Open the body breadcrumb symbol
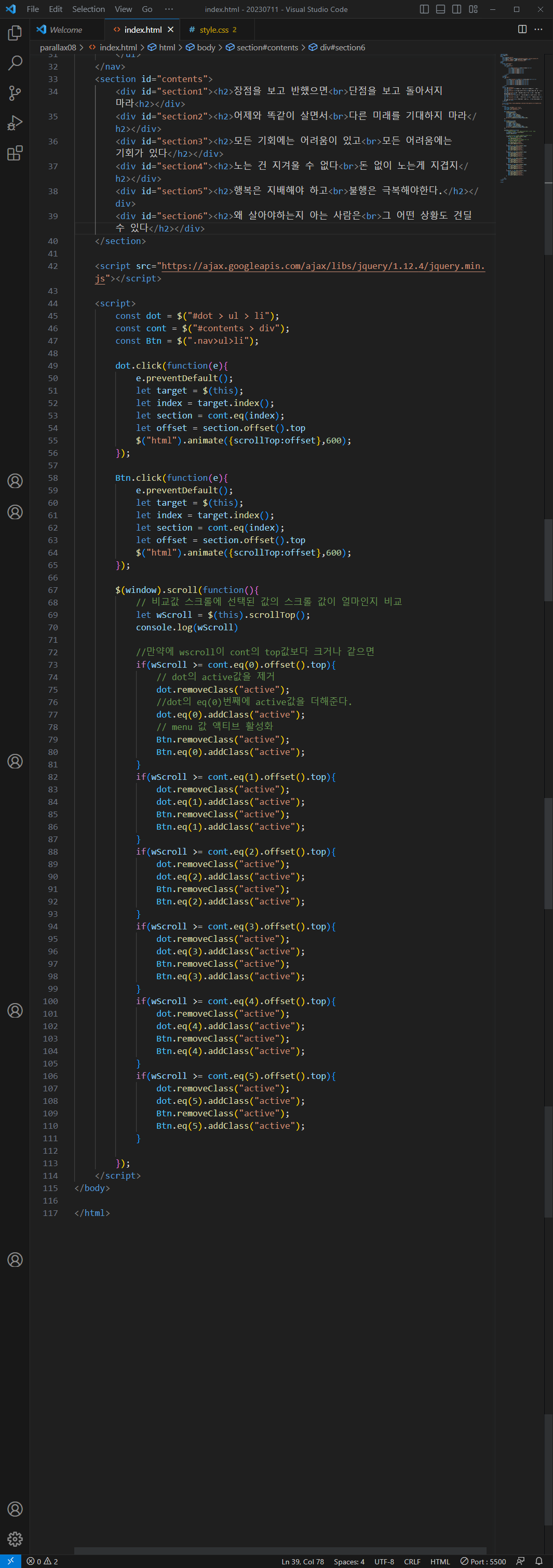The width and height of the screenshot is (553, 1568). [206, 47]
